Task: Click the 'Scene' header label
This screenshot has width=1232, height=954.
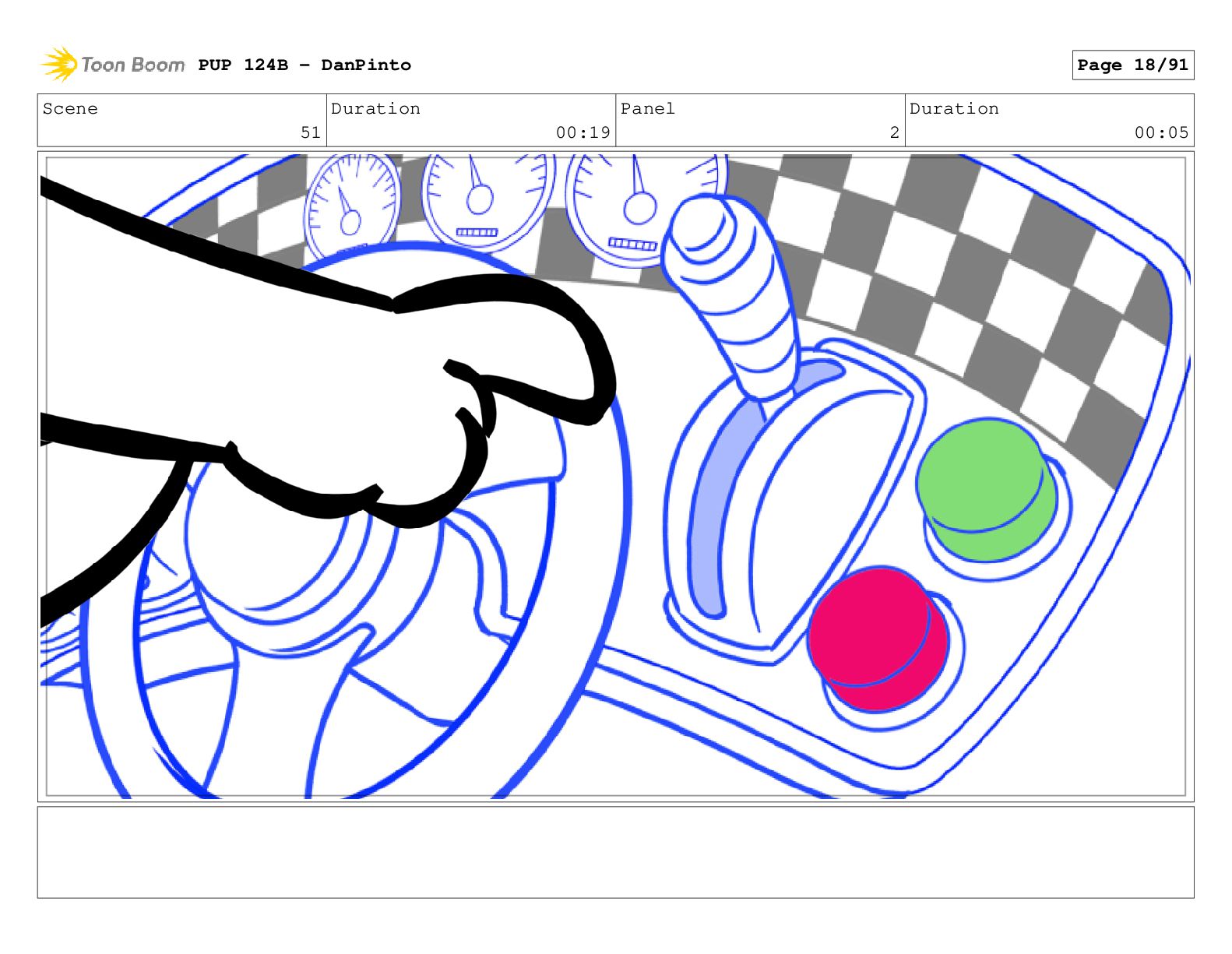Action: [70, 108]
